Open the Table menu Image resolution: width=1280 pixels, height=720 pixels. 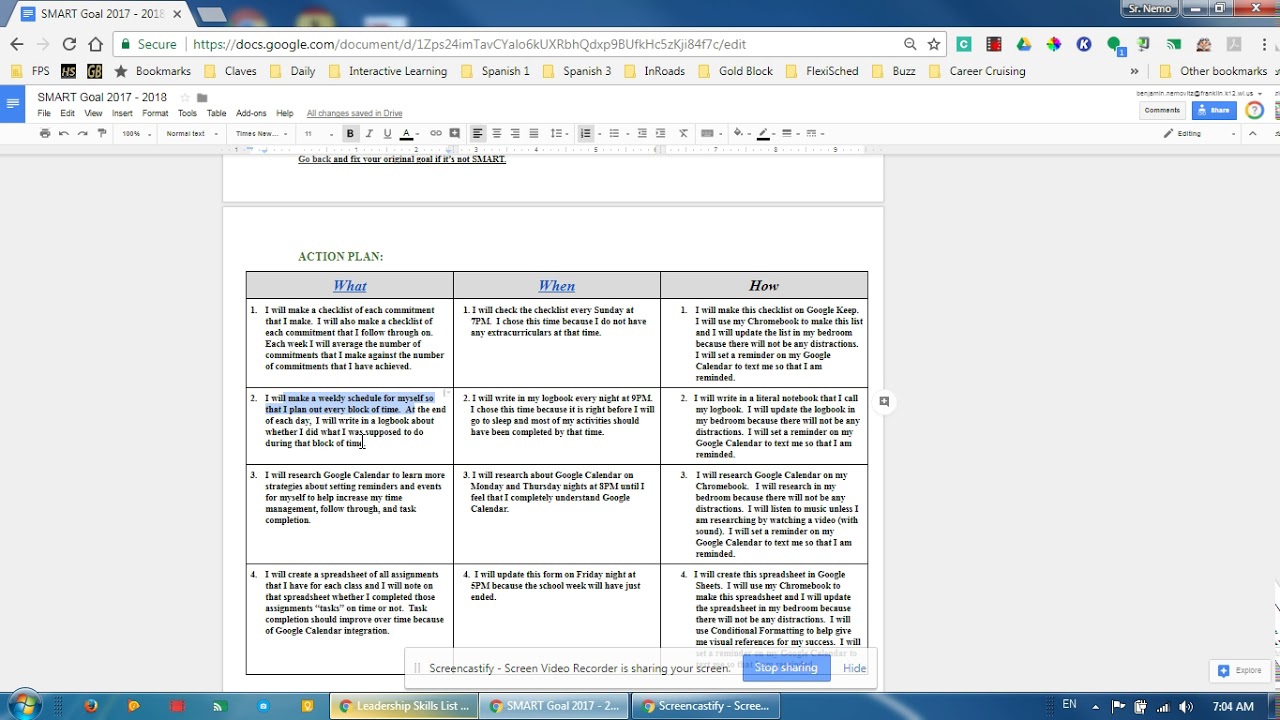[x=216, y=113]
